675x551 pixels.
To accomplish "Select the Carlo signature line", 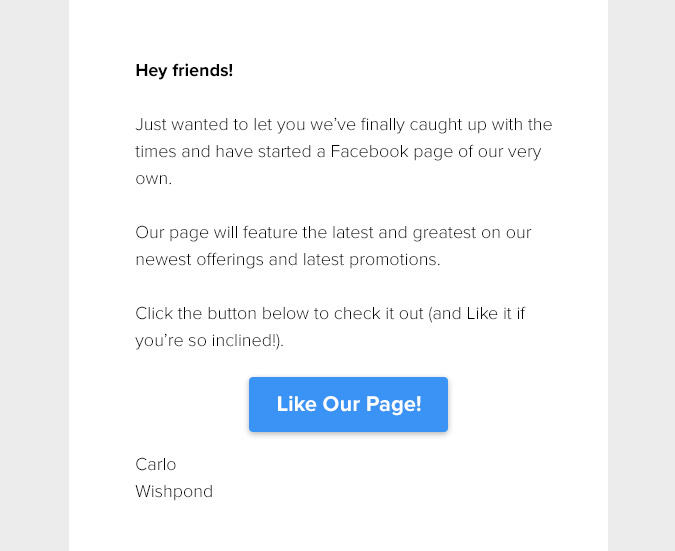I will (x=156, y=464).
